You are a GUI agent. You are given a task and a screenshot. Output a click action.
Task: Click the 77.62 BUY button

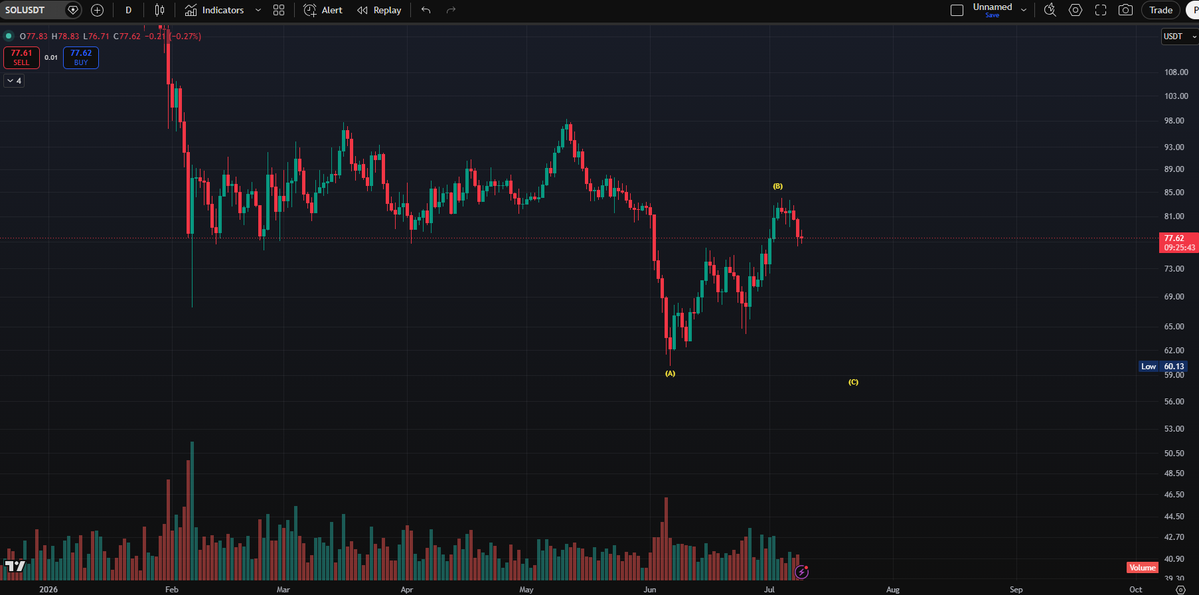click(x=81, y=57)
